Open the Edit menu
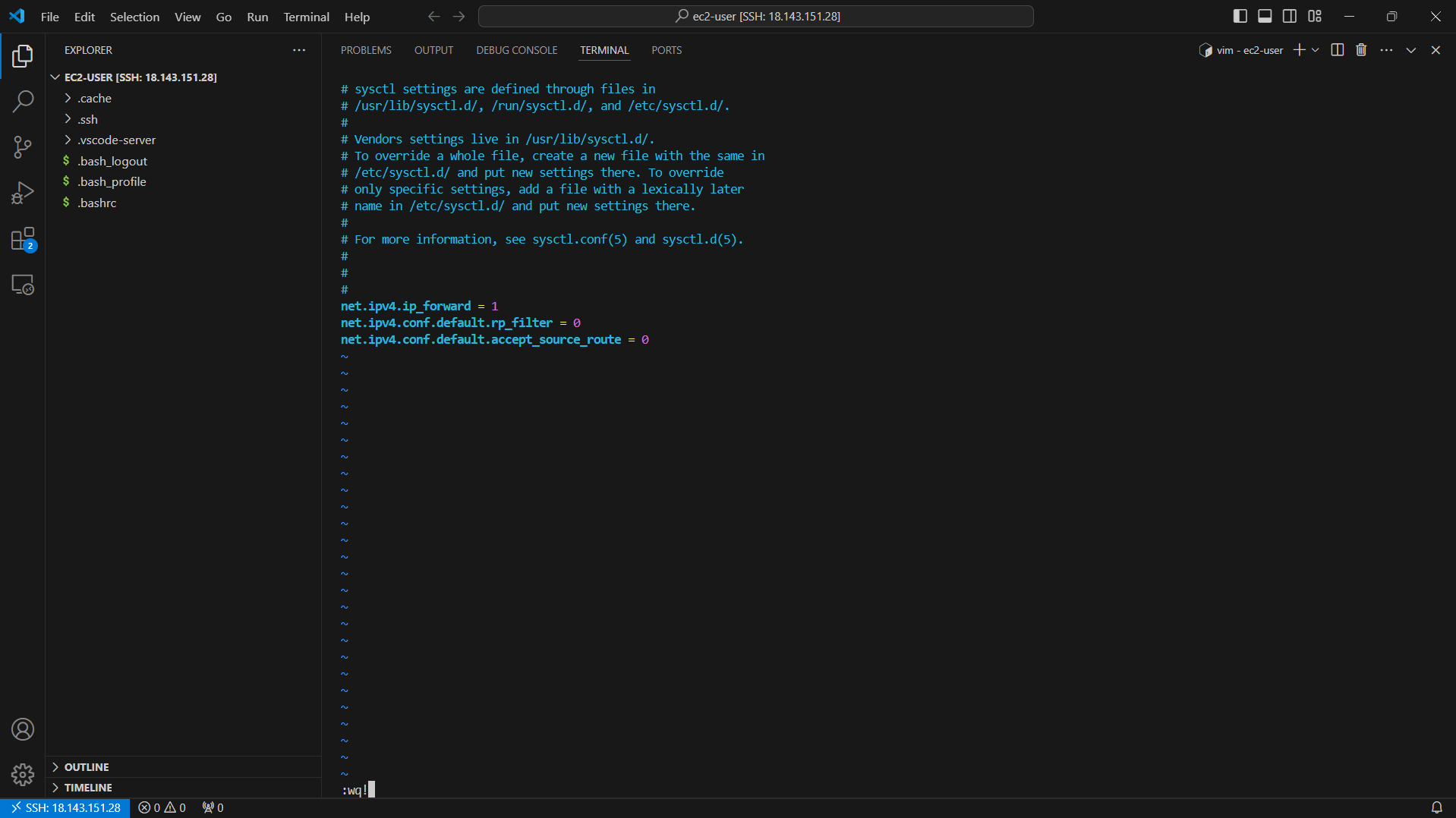The height and width of the screenshot is (818, 1456). [x=84, y=17]
